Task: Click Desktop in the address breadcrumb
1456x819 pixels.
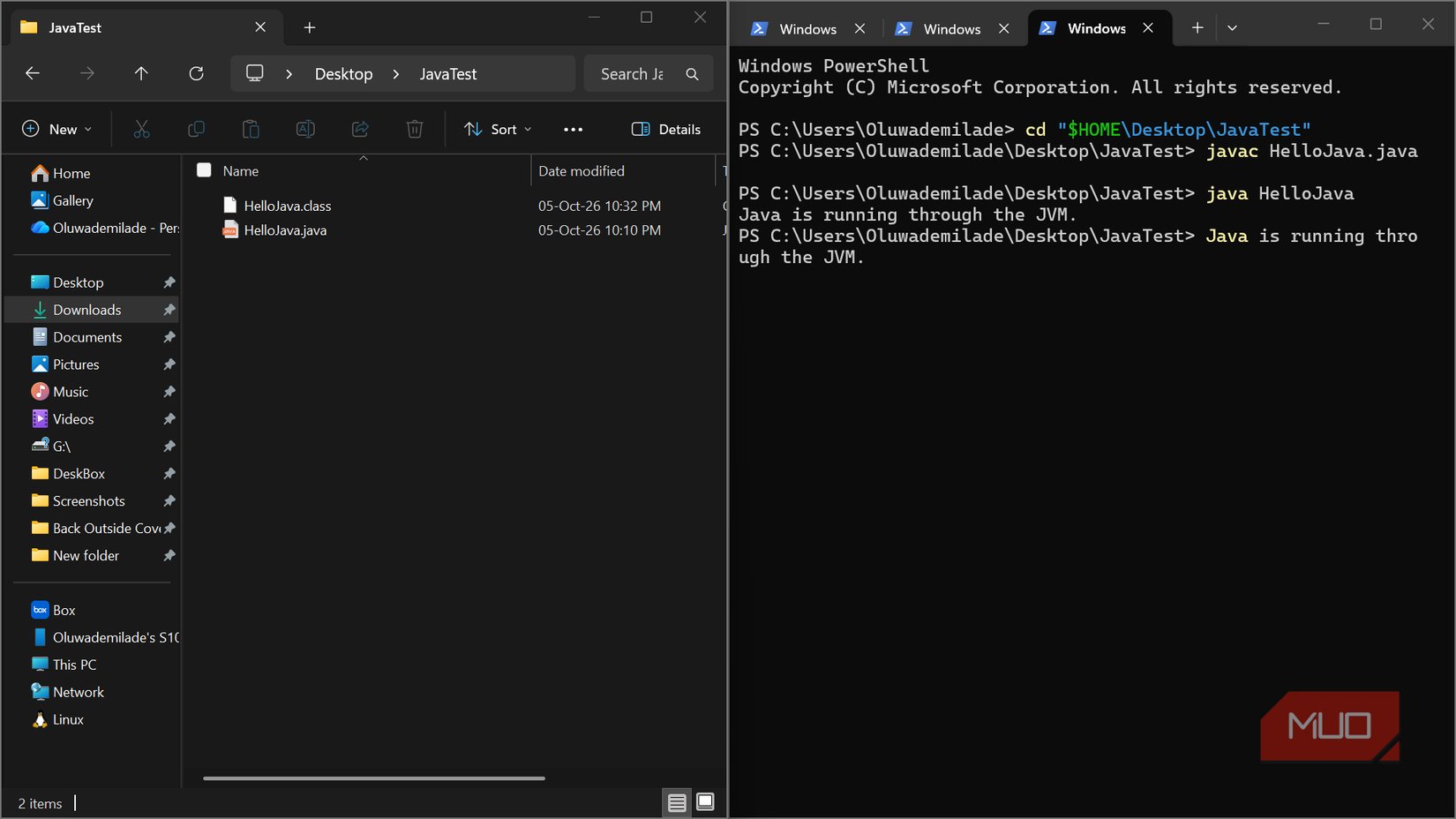Action: tap(344, 74)
